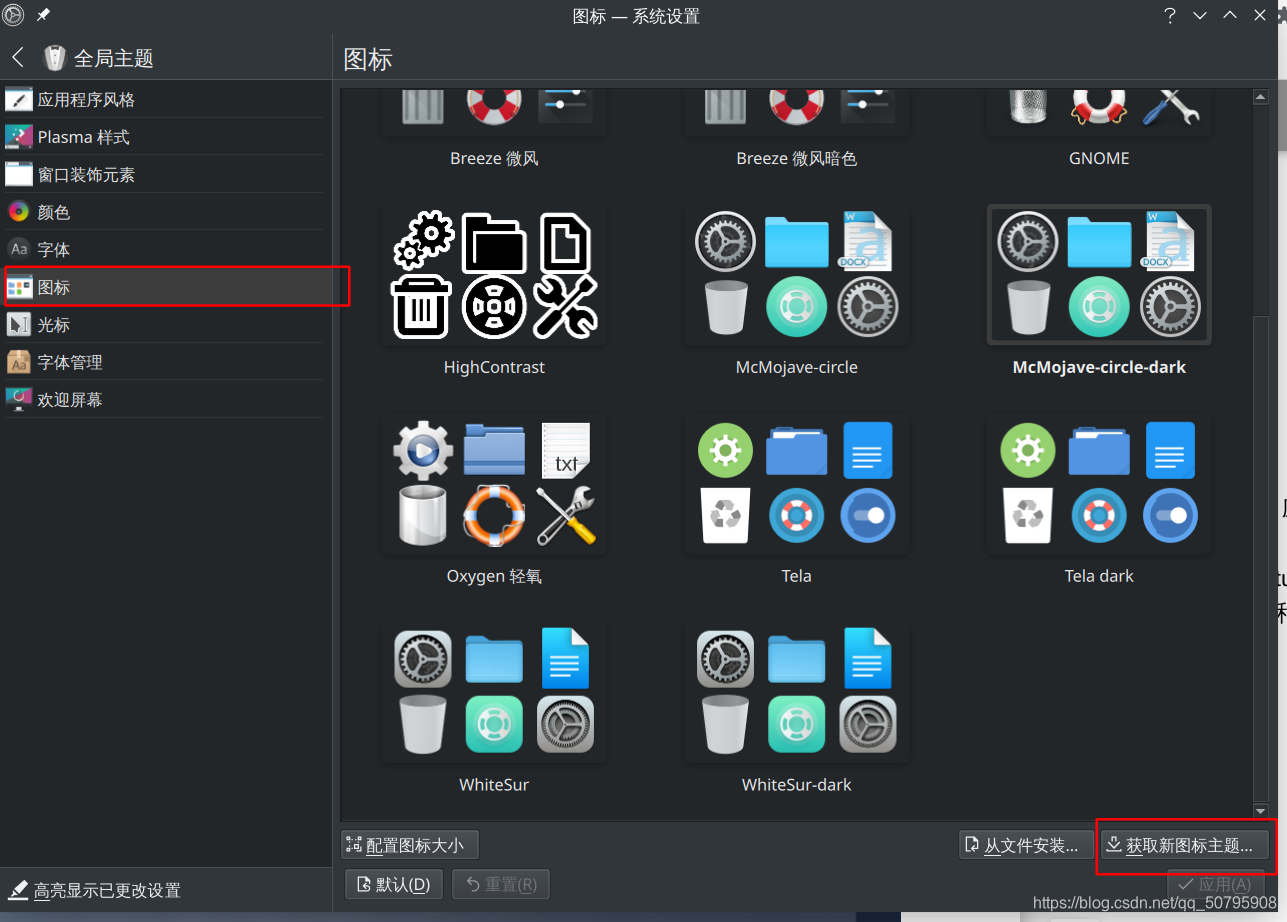This screenshot has width=1287, height=922.
Task: Select the Oxygen 轻氧 icon theme
Action: click(x=494, y=502)
